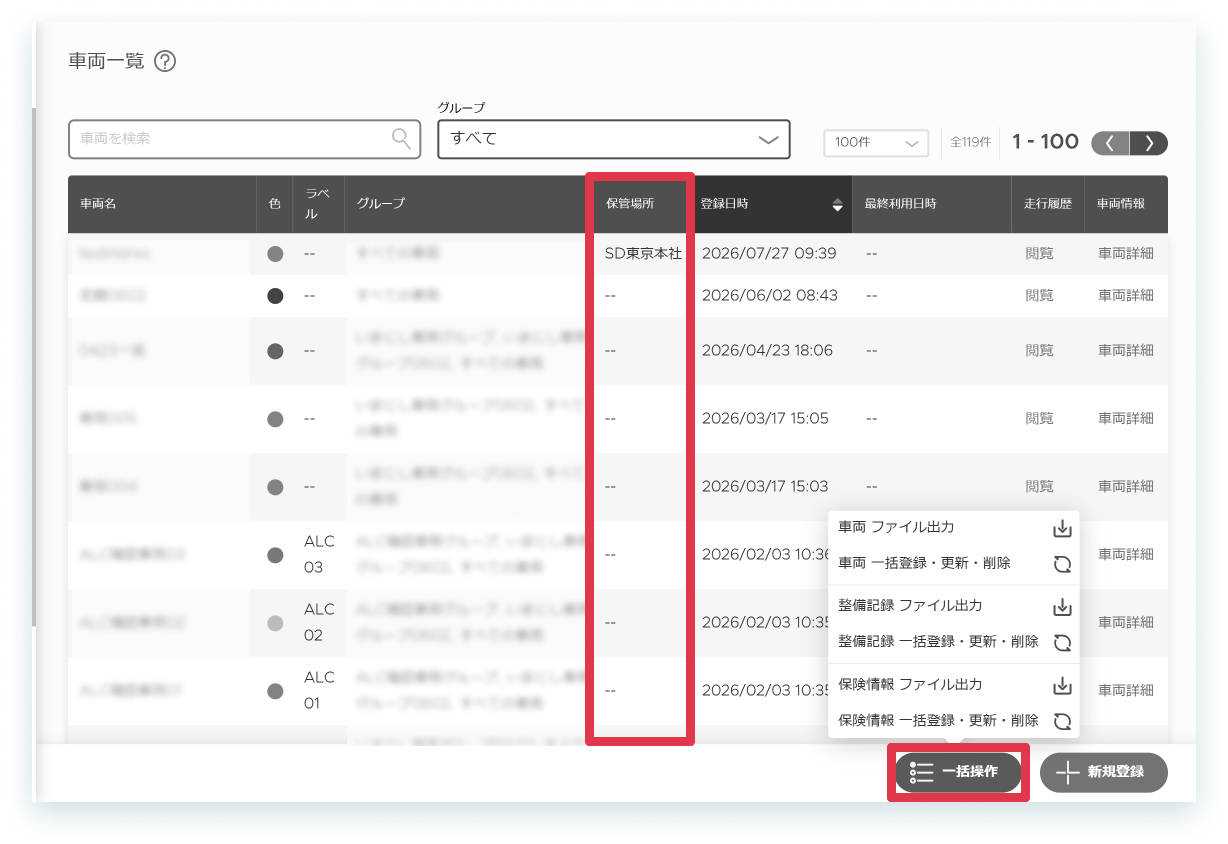This screenshot has width=1228, height=844.
Task: Click the download icon for 車両 ファイル出力
Action: point(1062,527)
